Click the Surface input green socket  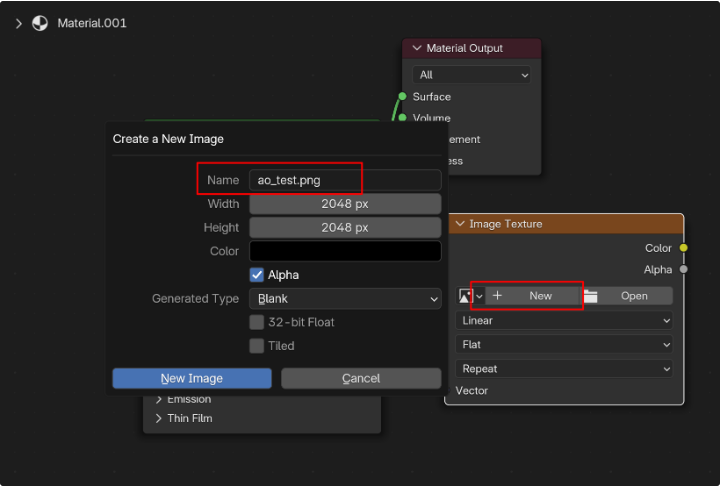(402, 97)
